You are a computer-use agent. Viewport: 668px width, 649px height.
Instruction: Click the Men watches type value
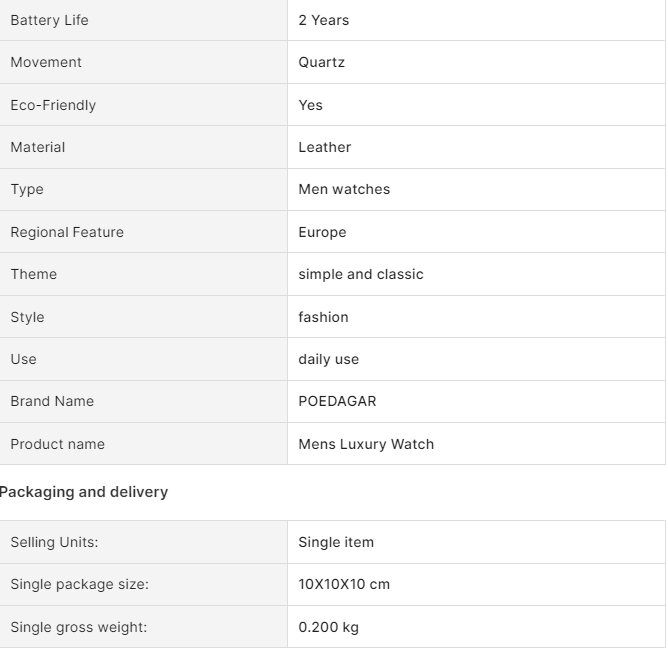pos(344,189)
